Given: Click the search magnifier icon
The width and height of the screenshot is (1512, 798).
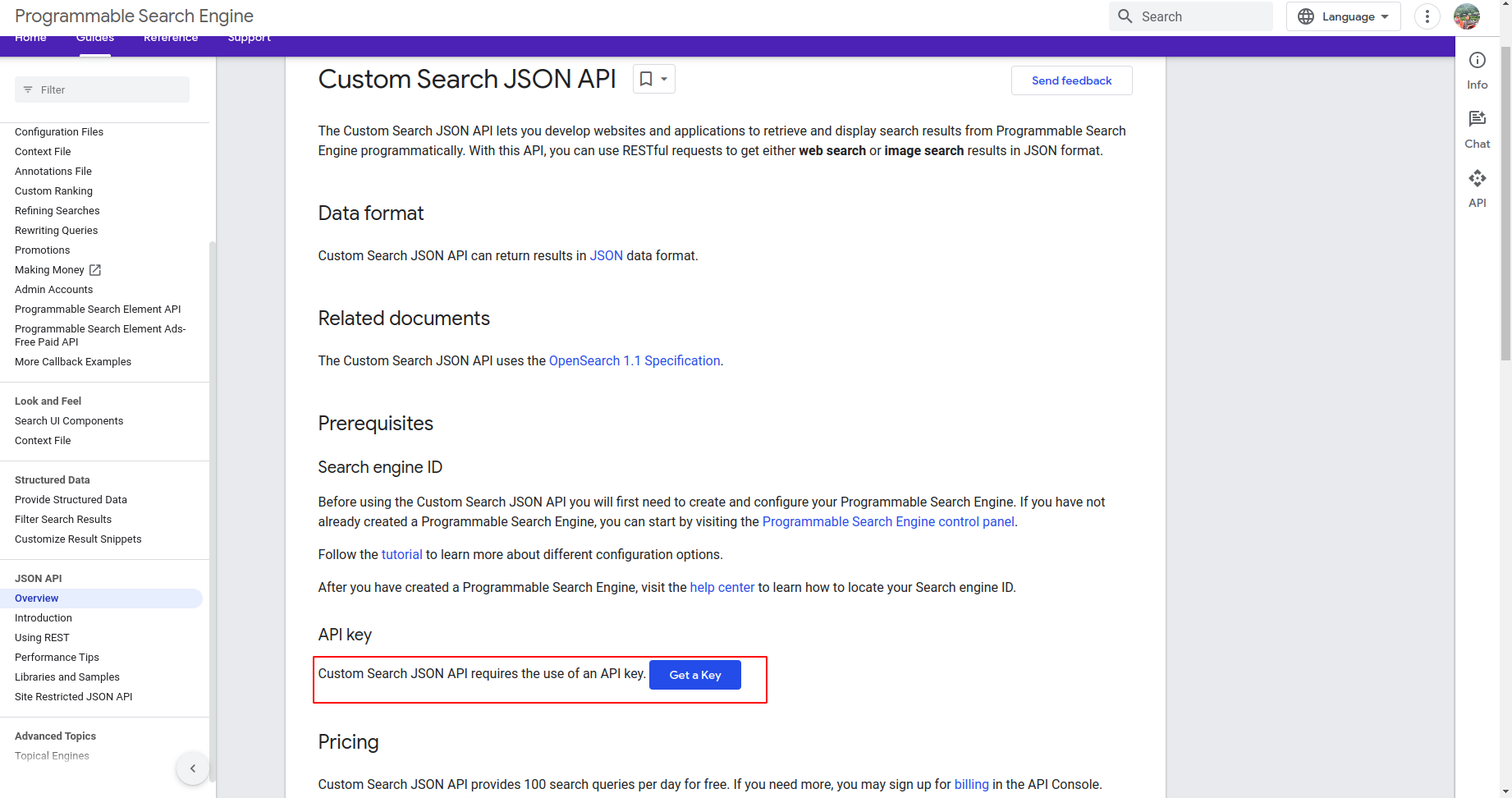Looking at the screenshot, I should [x=1125, y=16].
